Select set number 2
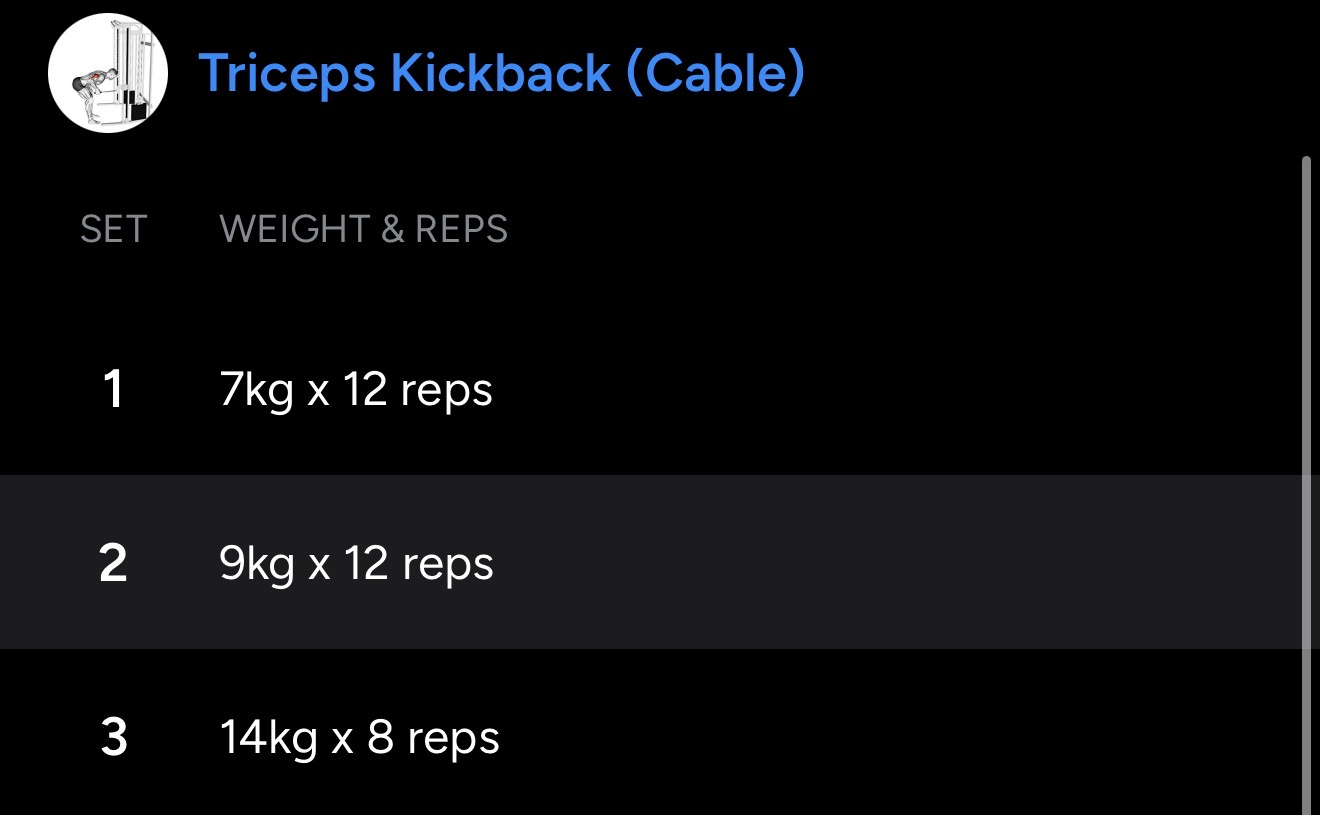Viewport: 1320px width, 815px height. tap(113, 563)
